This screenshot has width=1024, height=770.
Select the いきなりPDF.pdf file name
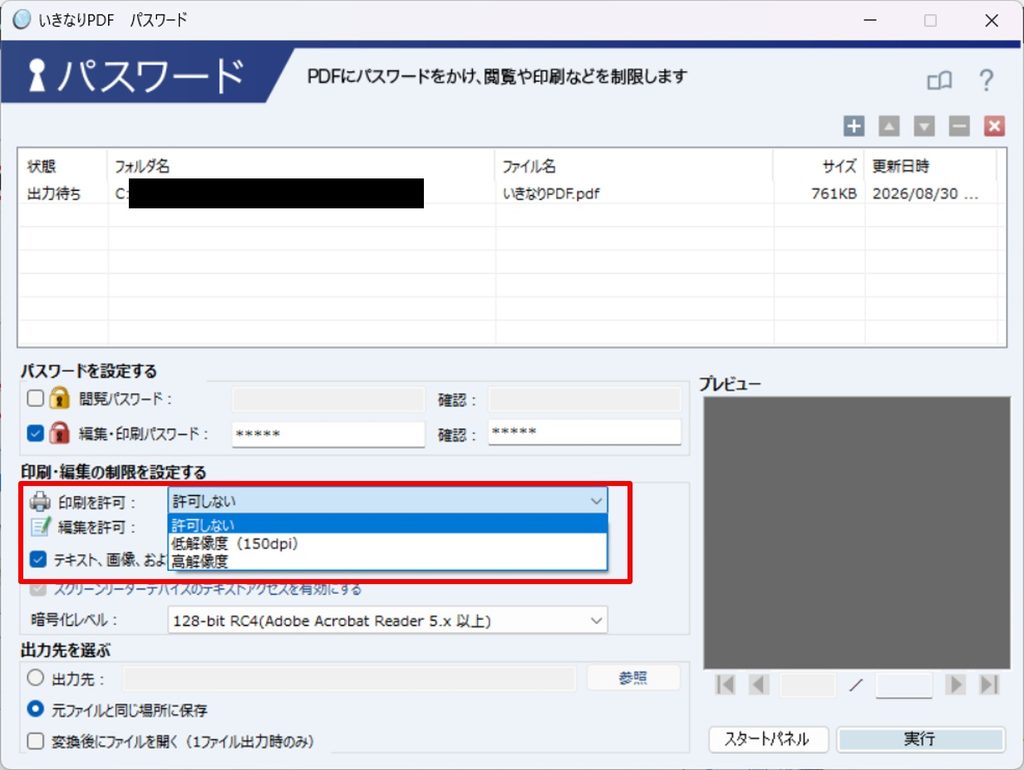pyautogui.click(x=551, y=193)
